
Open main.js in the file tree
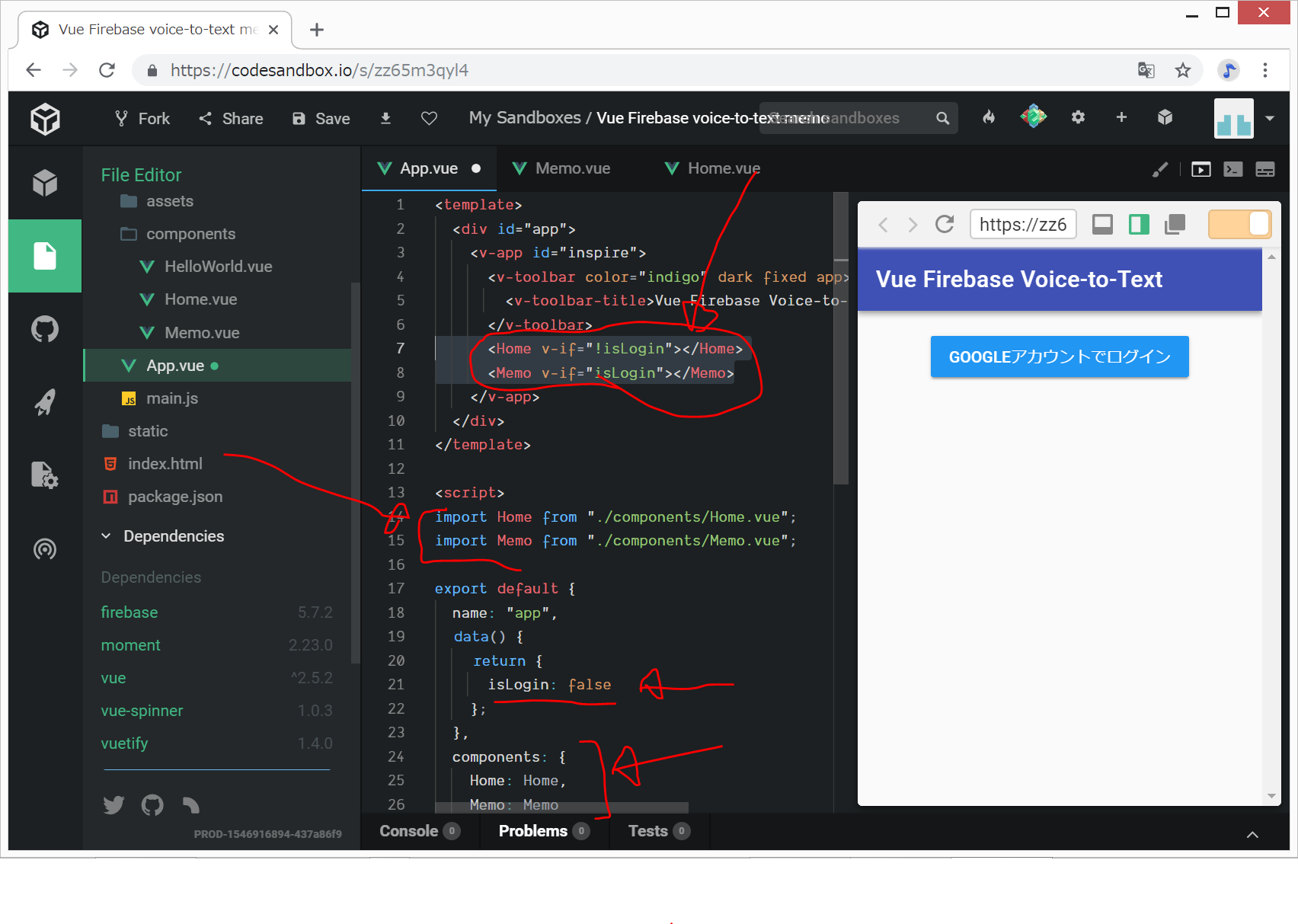tap(171, 398)
